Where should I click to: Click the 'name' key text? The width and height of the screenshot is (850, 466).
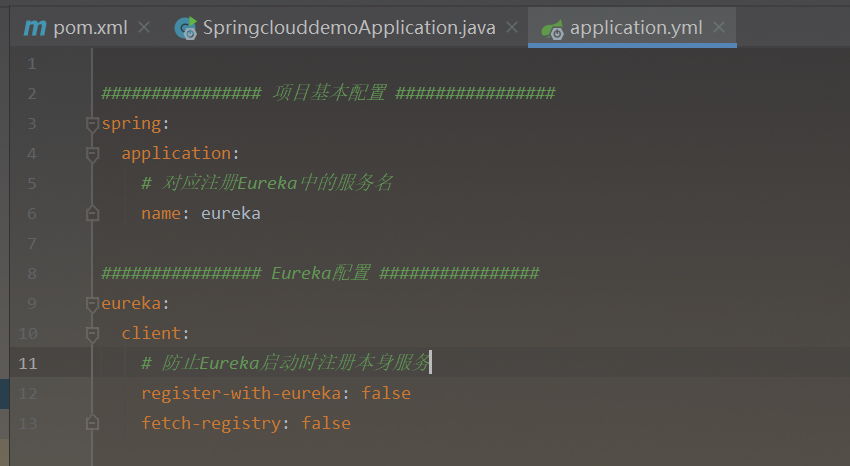161,213
